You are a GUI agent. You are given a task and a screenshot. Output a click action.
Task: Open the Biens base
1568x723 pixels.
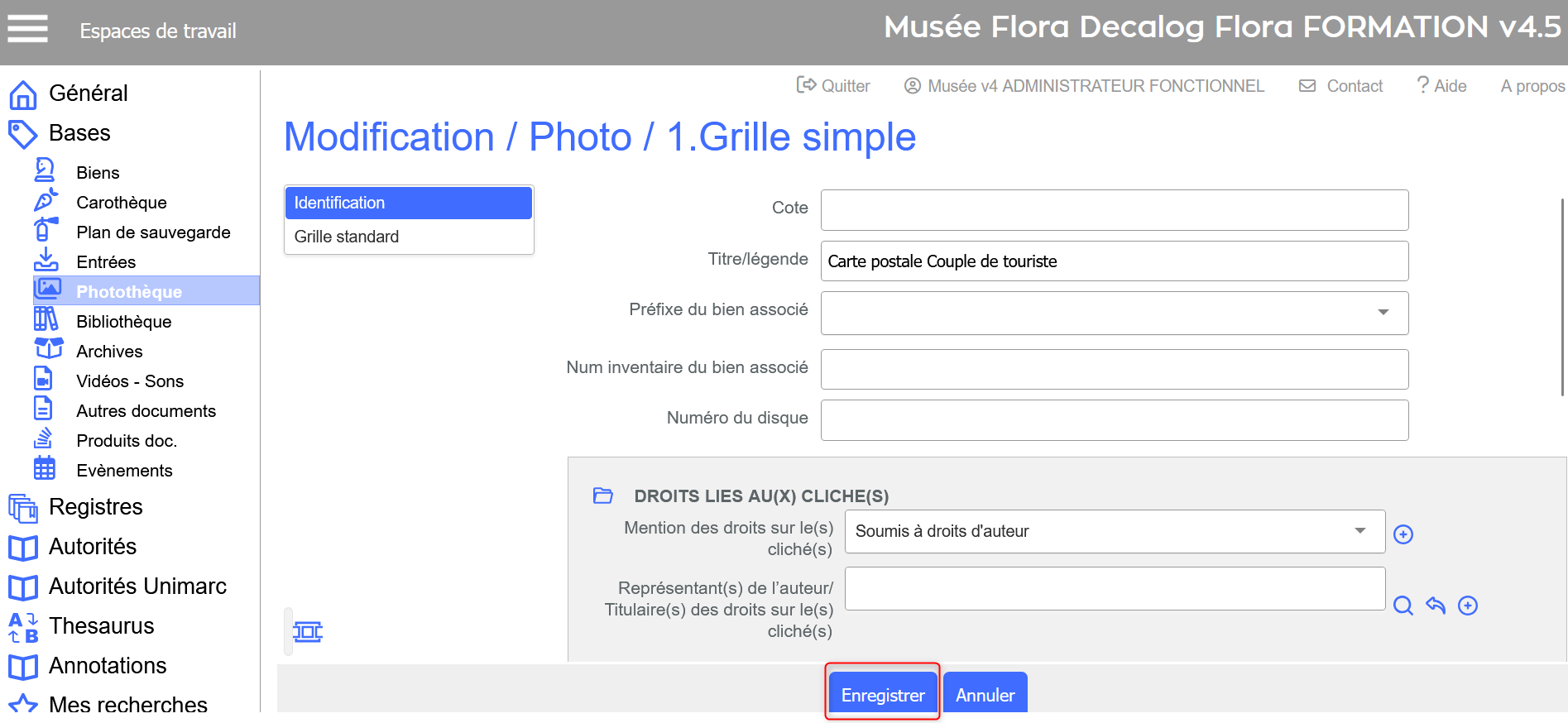click(x=98, y=173)
